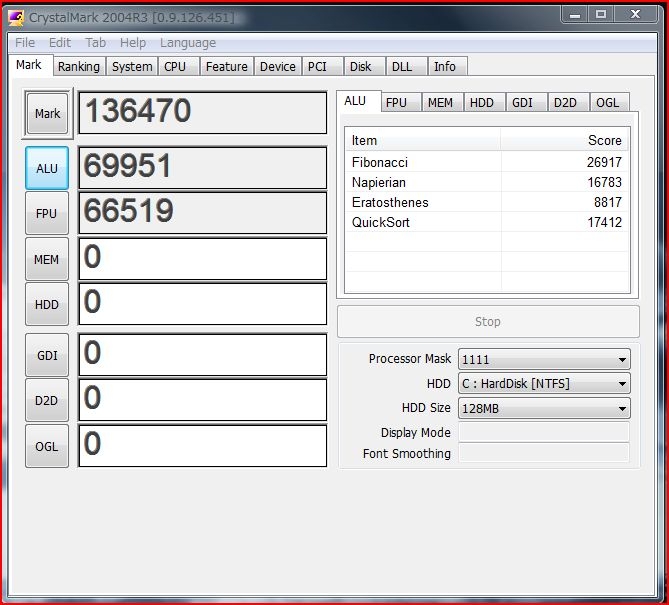Switch to the Ranking tab

click(78, 66)
